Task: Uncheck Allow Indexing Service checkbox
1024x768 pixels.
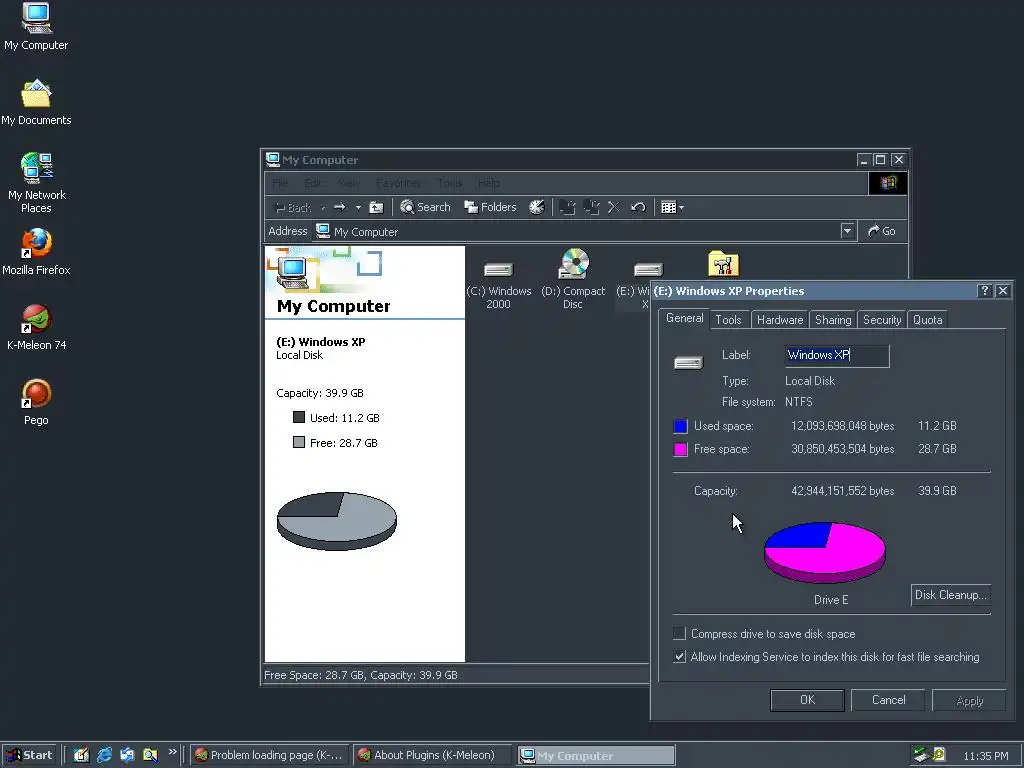Action: (679, 656)
